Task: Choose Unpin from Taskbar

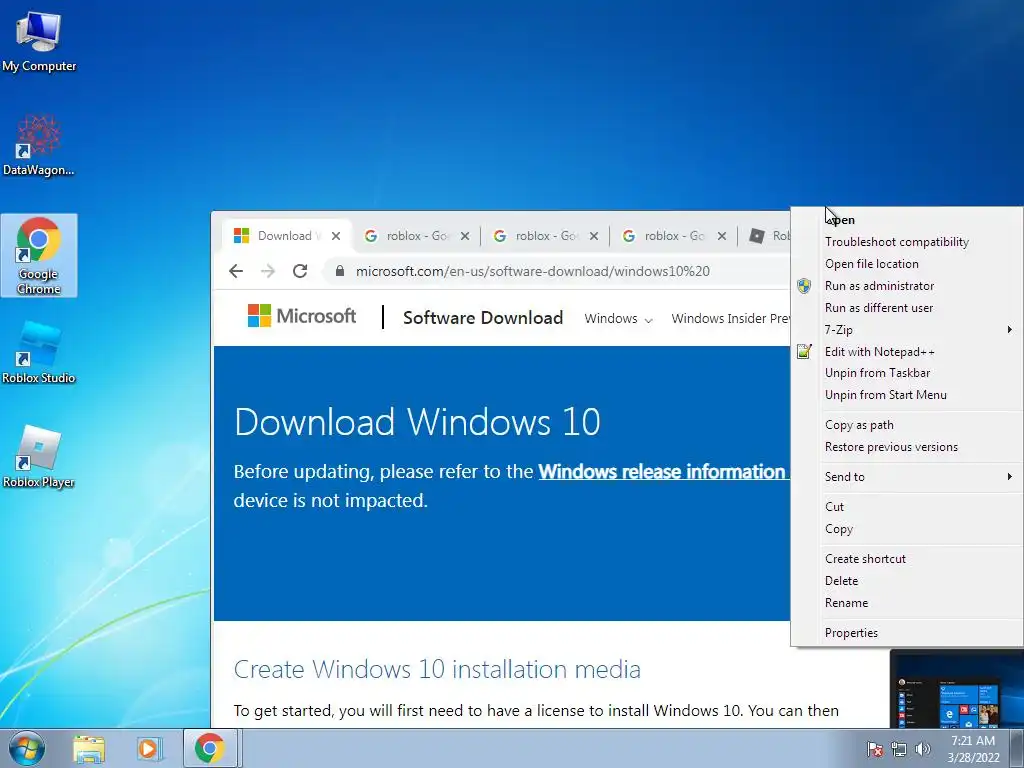Action: (x=906, y=373)
